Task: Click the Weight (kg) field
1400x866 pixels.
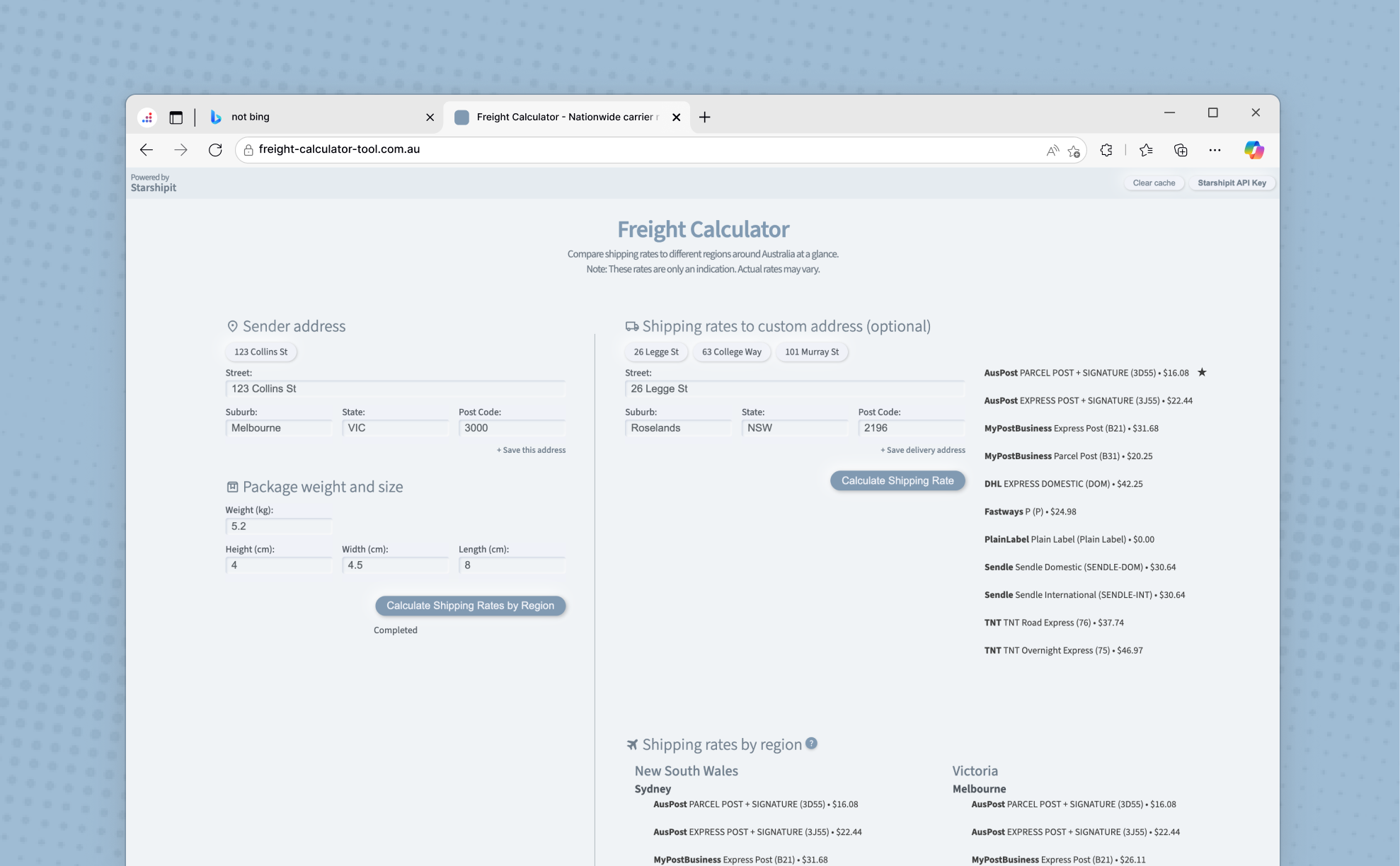Action: coord(279,526)
